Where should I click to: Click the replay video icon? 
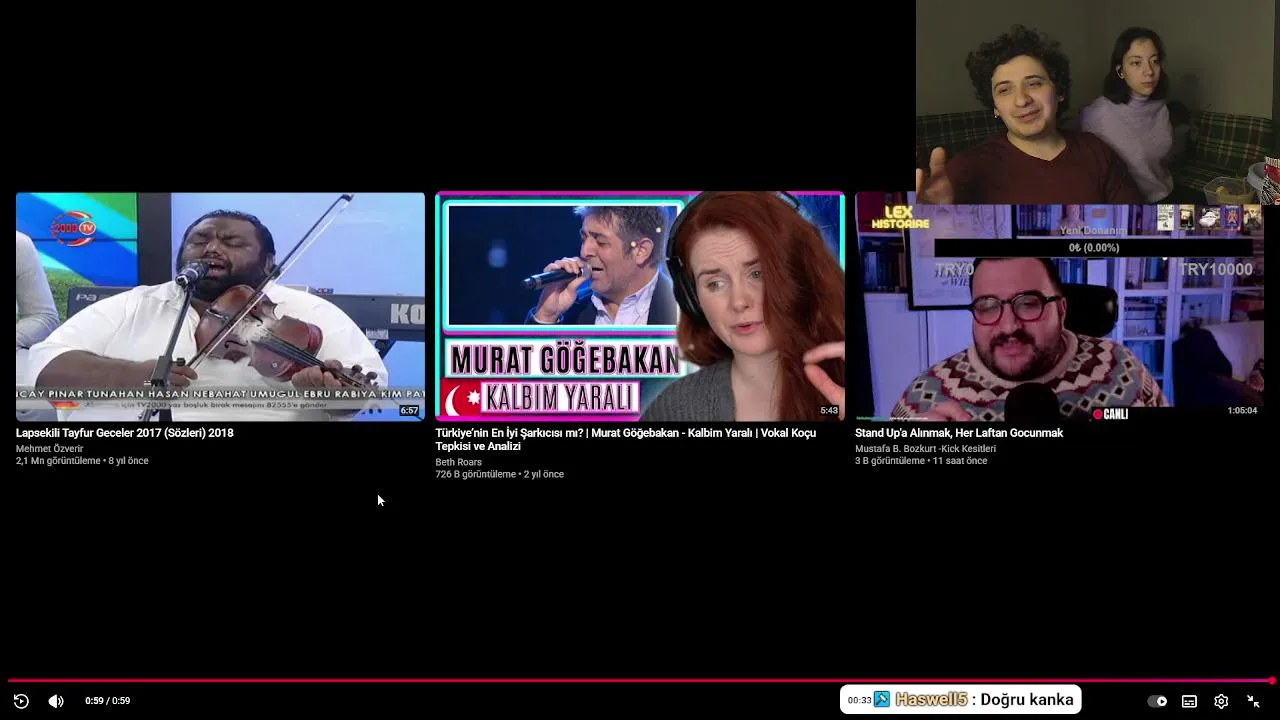(x=21, y=701)
